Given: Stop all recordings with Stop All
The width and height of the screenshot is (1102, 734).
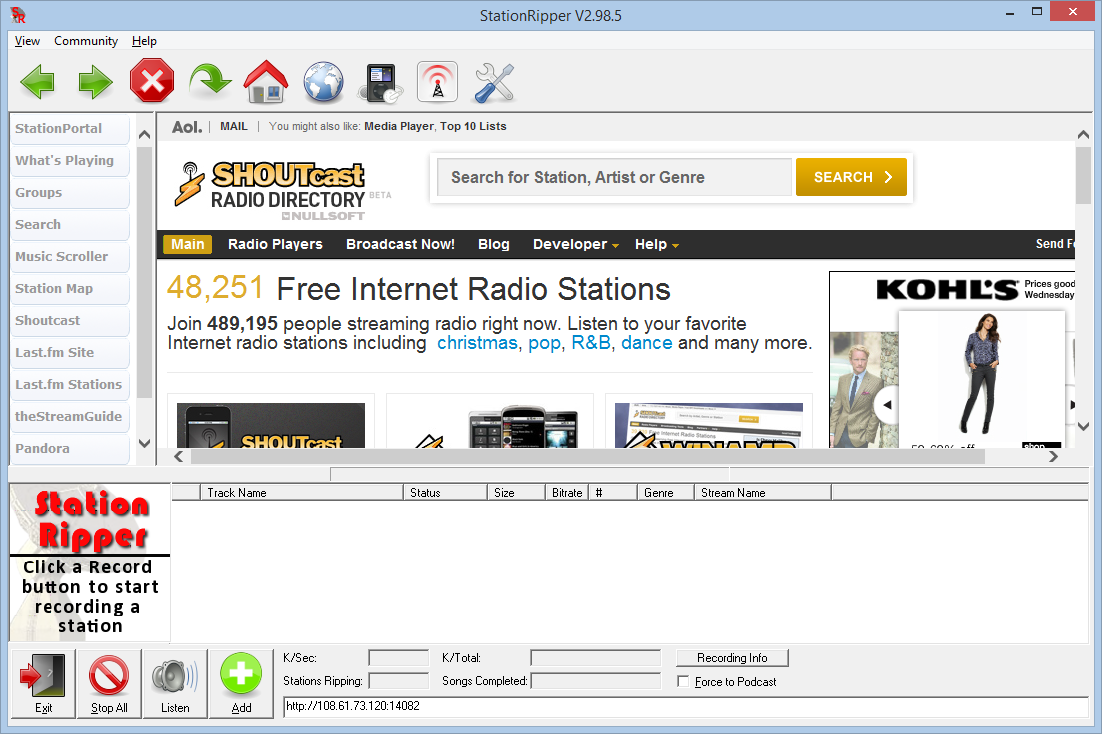Looking at the screenshot, I should click(109, 683).
